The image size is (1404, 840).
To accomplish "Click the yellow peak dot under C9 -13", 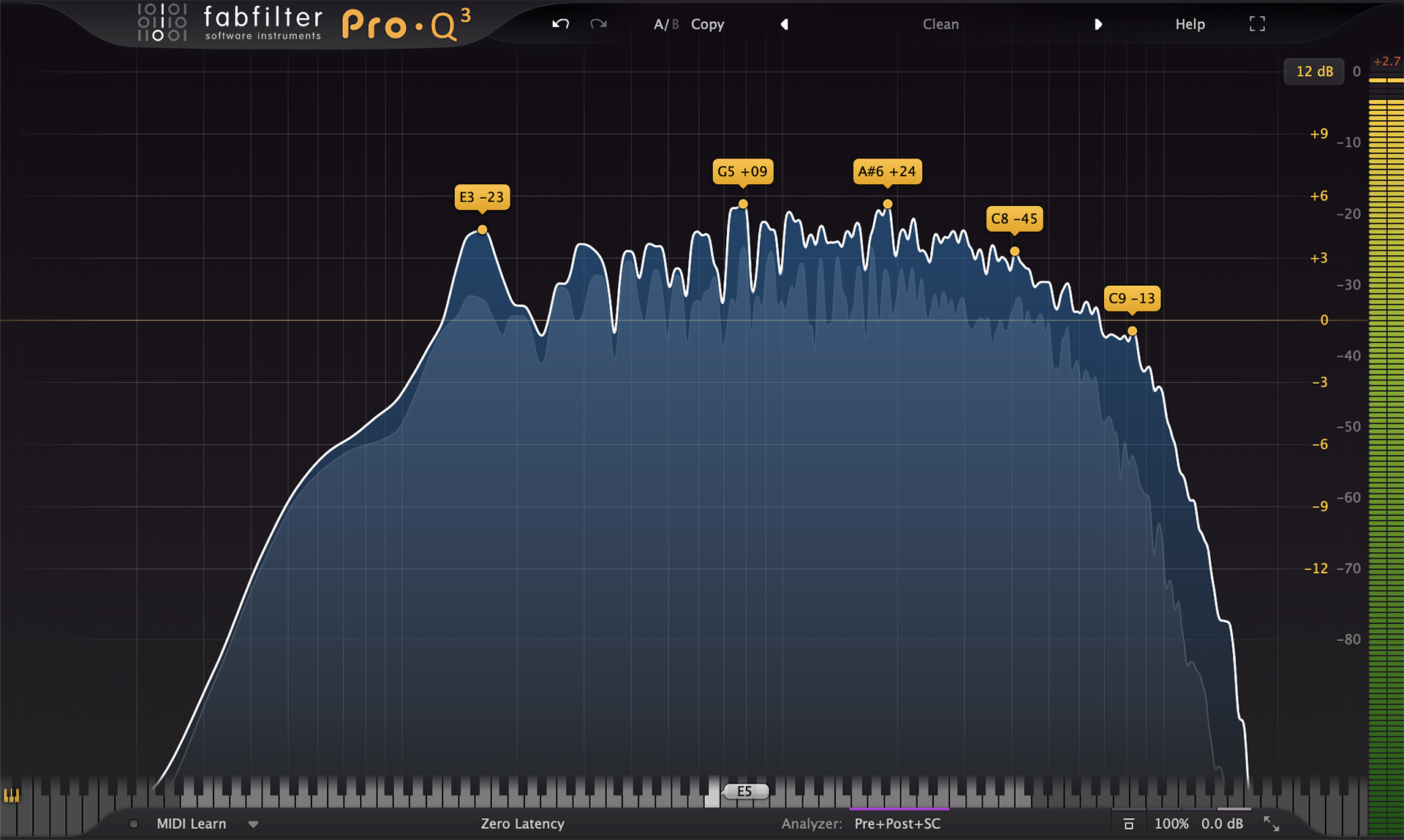I will (x=1132, y=331).
